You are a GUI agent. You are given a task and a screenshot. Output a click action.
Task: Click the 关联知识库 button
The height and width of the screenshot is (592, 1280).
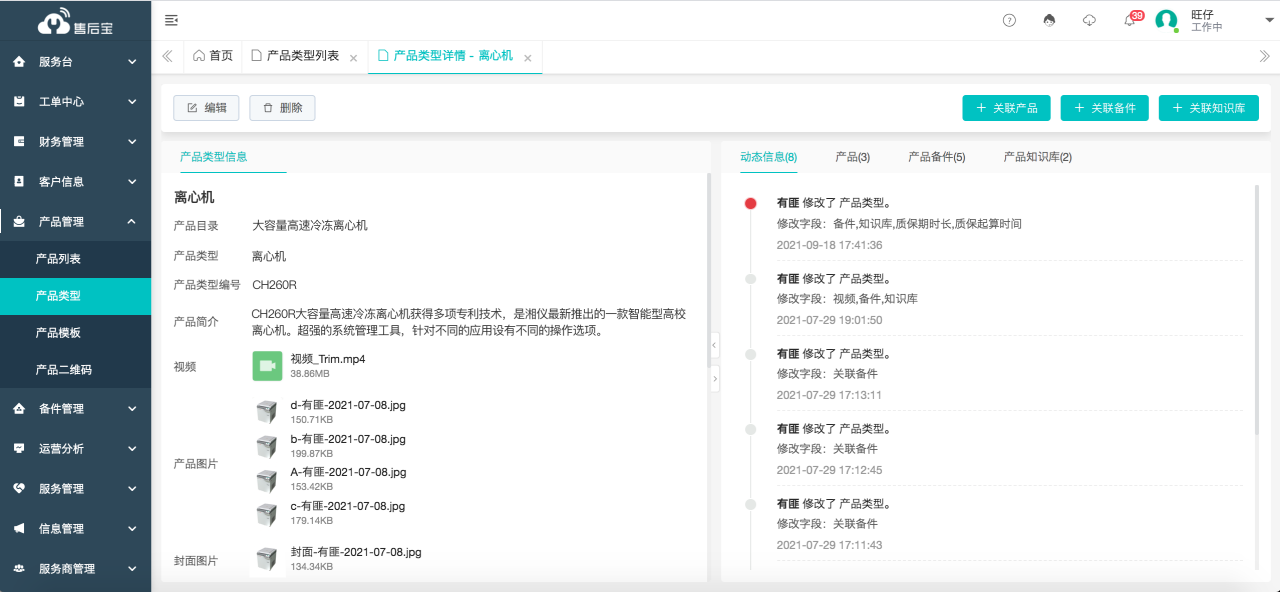pyautogui.click(x=1208, y=108)
